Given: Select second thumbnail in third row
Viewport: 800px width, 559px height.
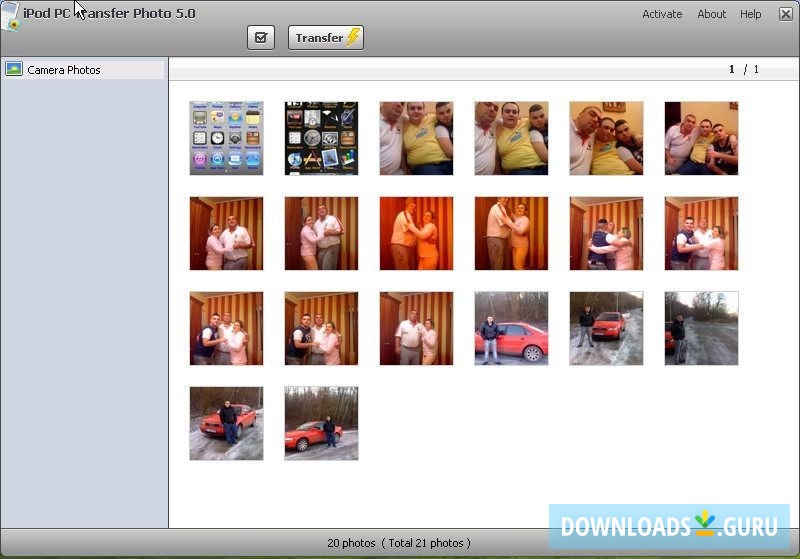Looking at the screenshot, I should (x=321, y=328).
